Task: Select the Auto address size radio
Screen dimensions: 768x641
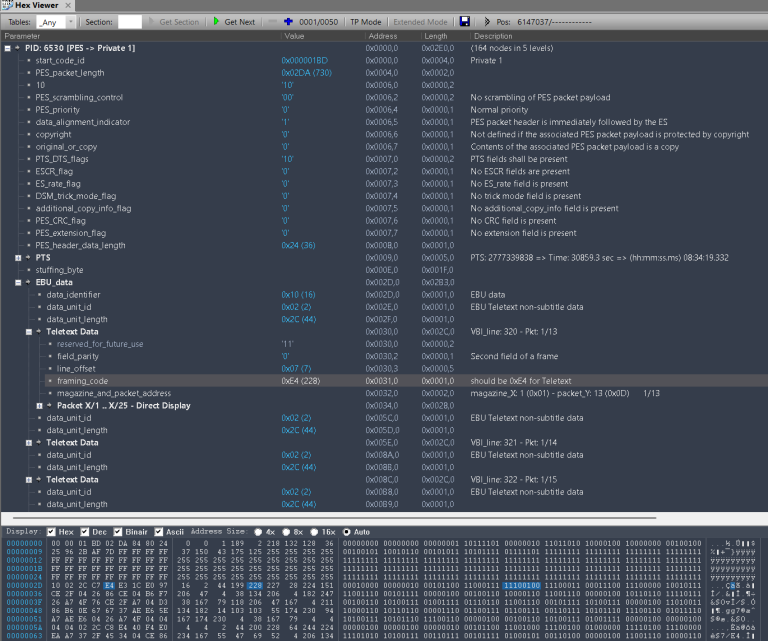Action: [346, 532]
